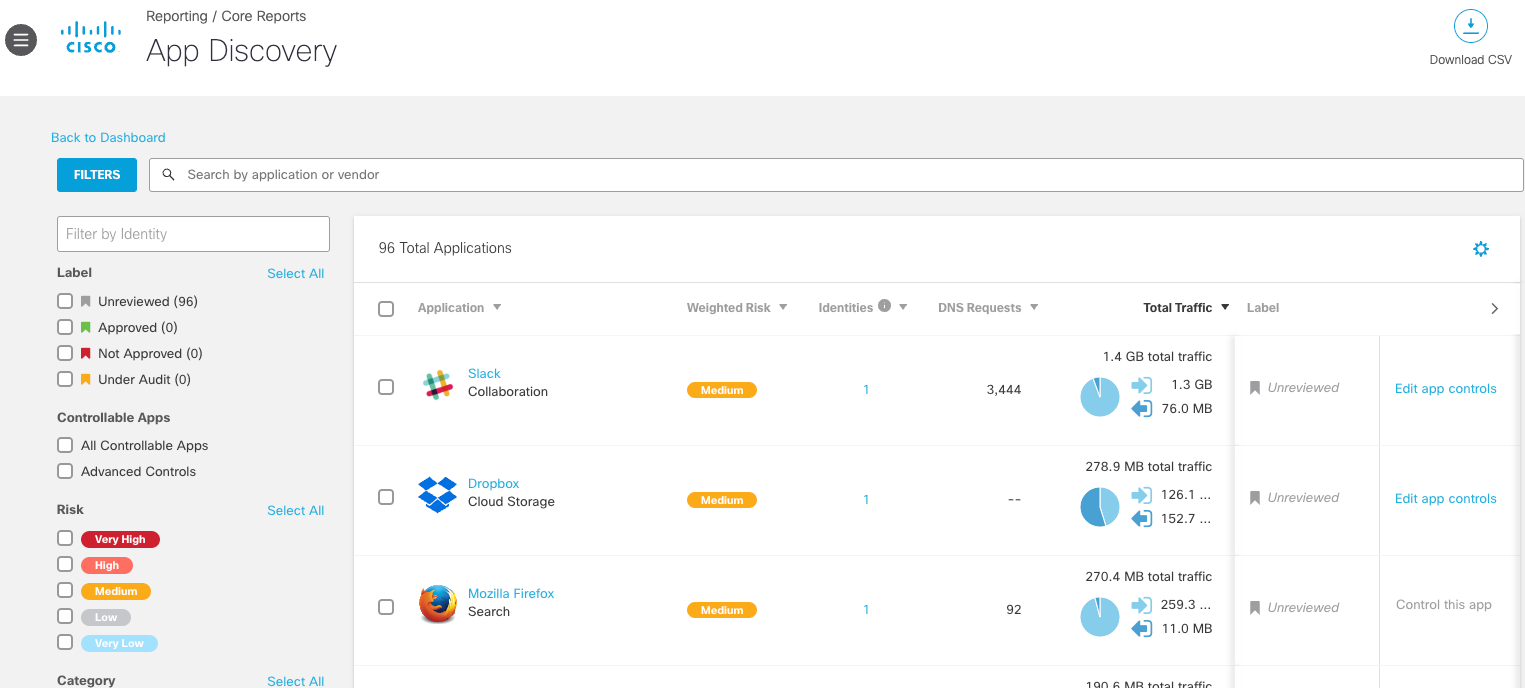The width and height of the screenshot is (1525, 688).
Task: Click the red Not Approved flag icon
Action: pyautogui.click(x=86, y=354)
